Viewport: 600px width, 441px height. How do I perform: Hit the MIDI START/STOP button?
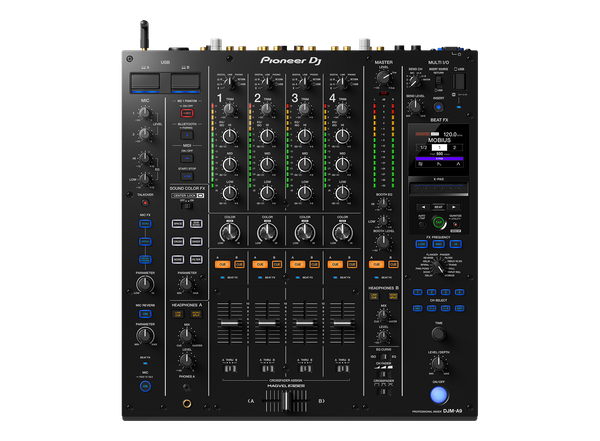pyautogui.click(x=187, y=176)
